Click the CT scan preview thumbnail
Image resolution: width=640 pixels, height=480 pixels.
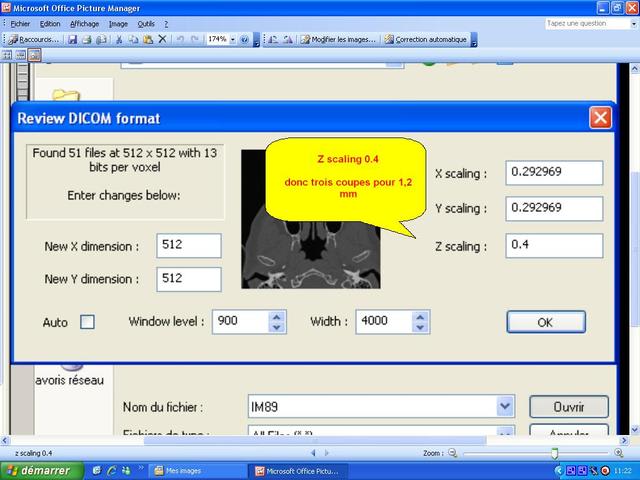311,219
